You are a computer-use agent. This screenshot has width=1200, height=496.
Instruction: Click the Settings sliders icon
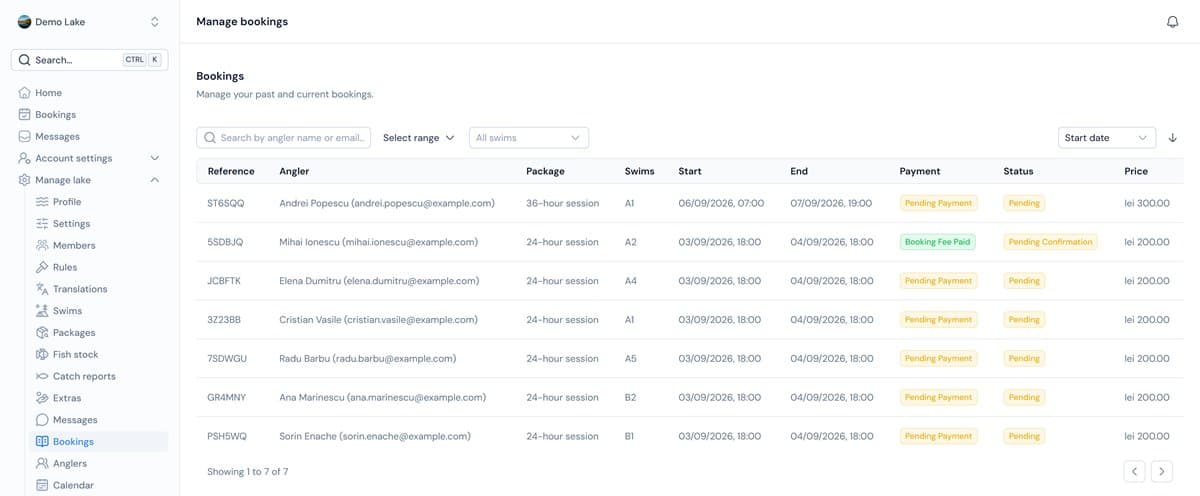point(42,224)
